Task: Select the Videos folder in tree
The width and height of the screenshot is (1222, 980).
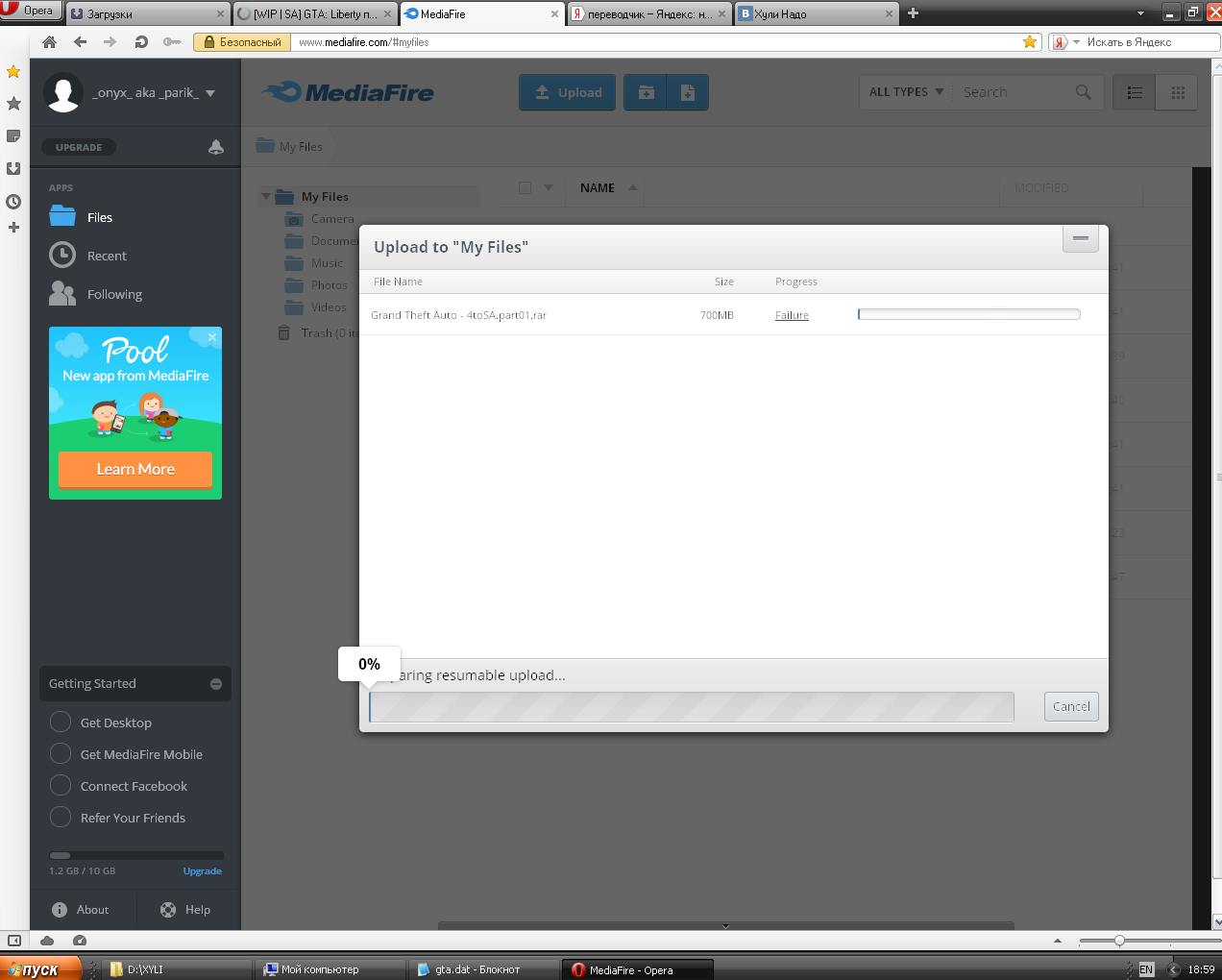Action: tap(316, 307)
